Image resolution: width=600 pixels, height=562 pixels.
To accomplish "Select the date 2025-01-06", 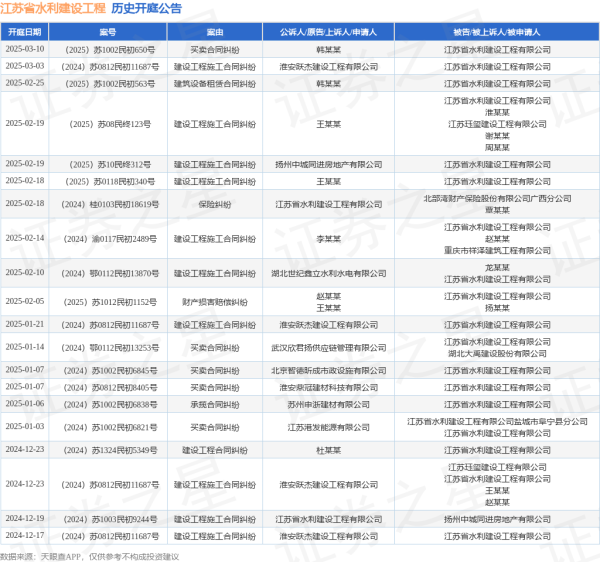I will [25, 404].
